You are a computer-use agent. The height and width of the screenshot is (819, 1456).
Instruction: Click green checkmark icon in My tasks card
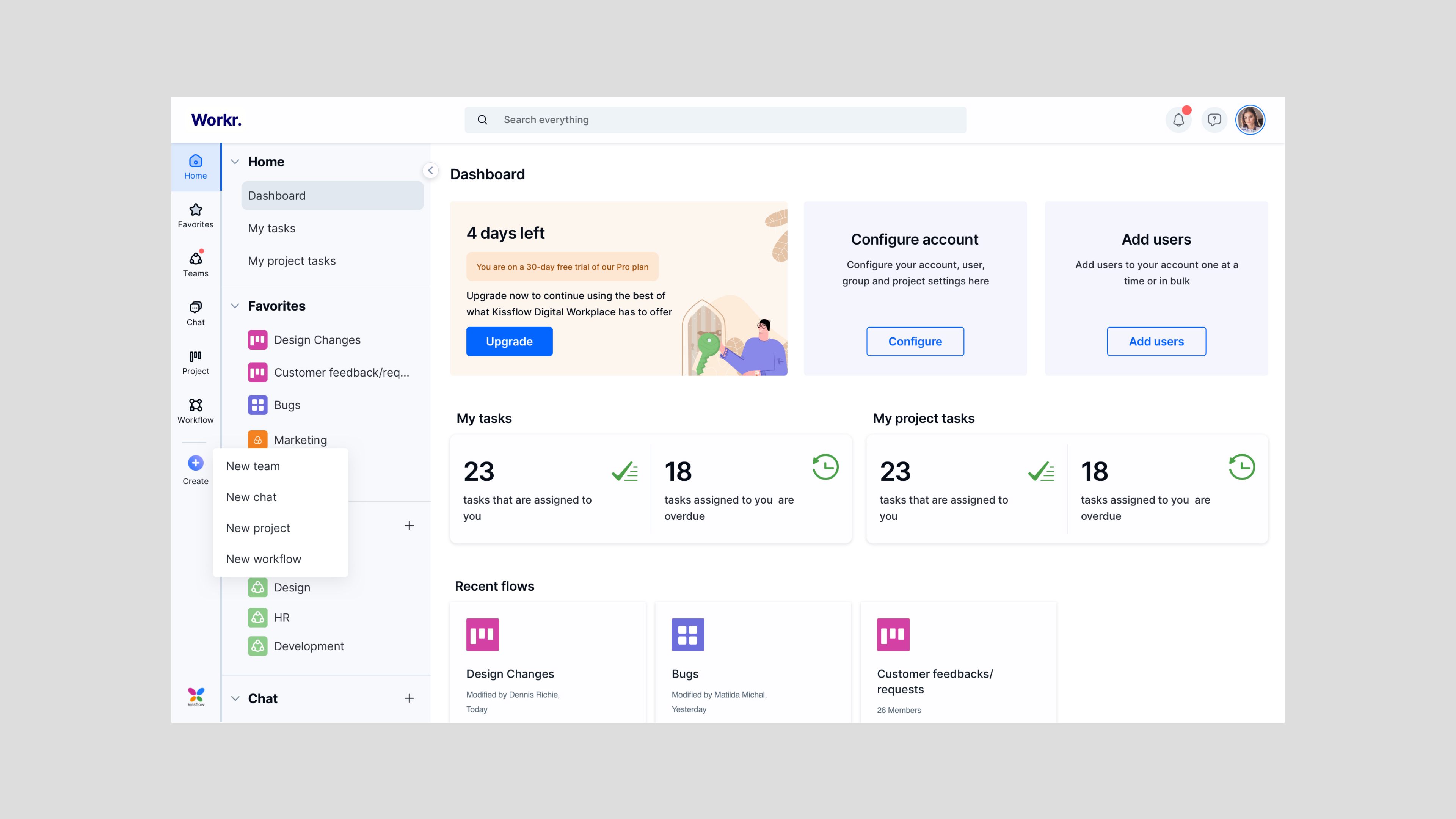coord(624,471)
